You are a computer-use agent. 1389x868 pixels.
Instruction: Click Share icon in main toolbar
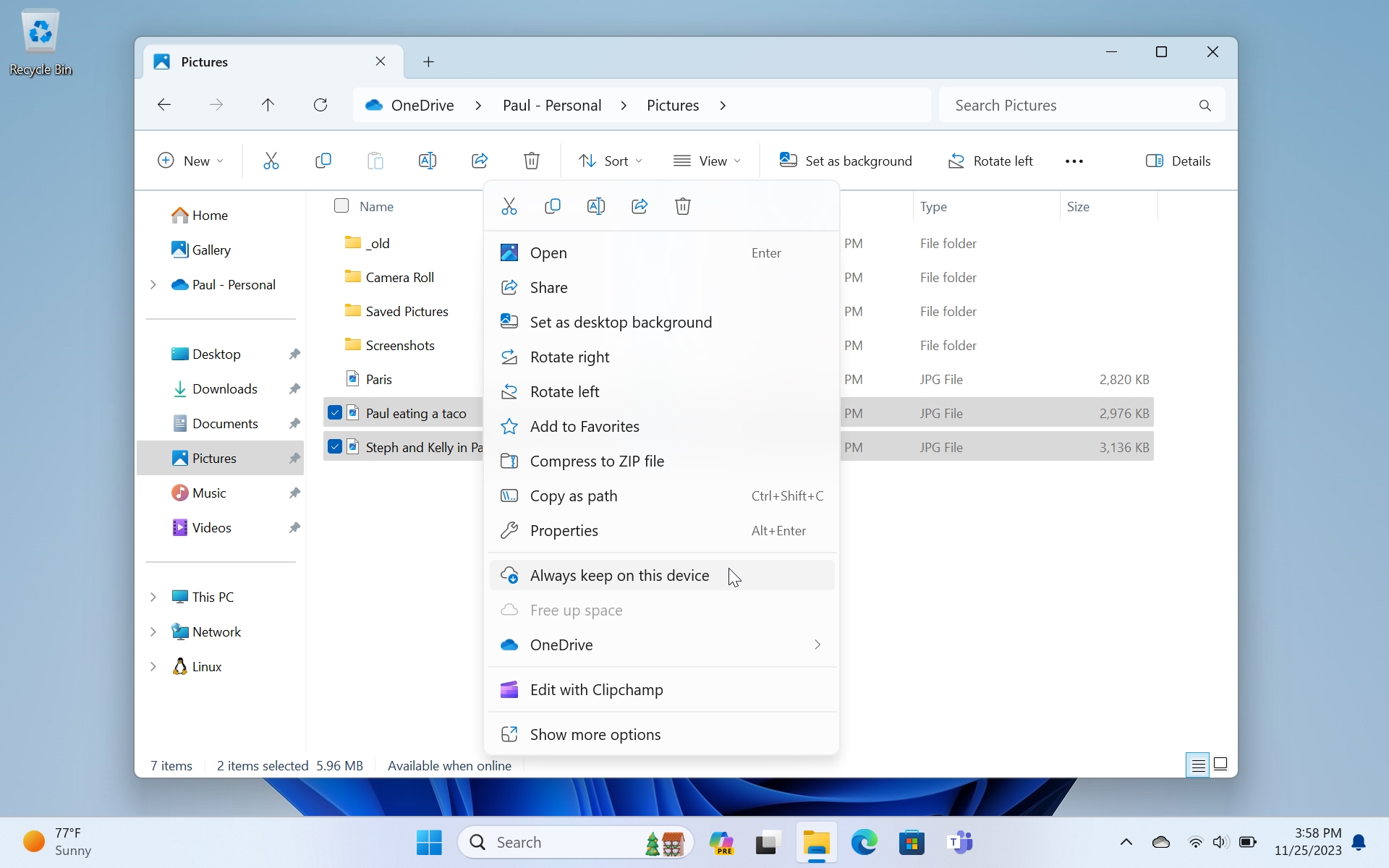pyautogui.click(x=480, y=161)
